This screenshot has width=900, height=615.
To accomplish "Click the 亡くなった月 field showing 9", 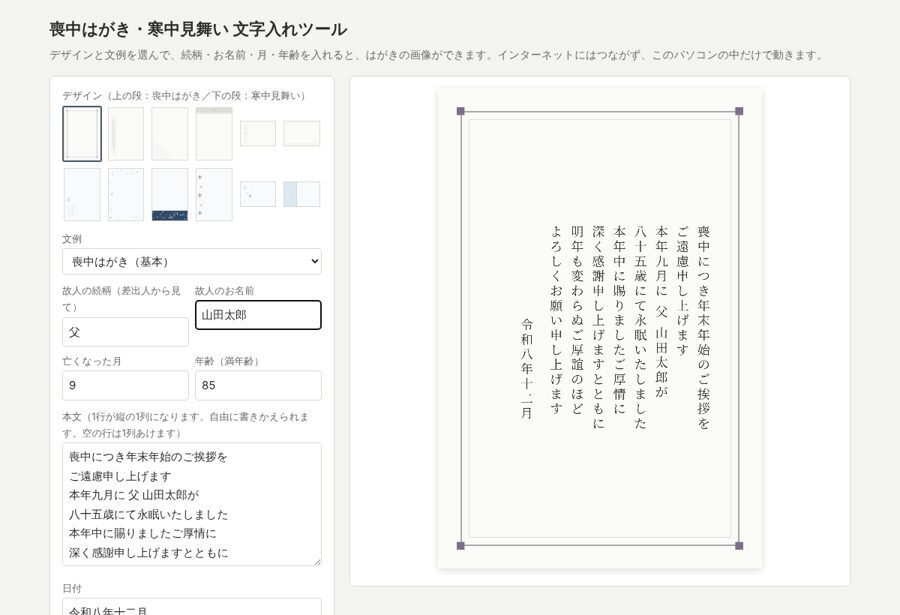I will click(125, 385).
